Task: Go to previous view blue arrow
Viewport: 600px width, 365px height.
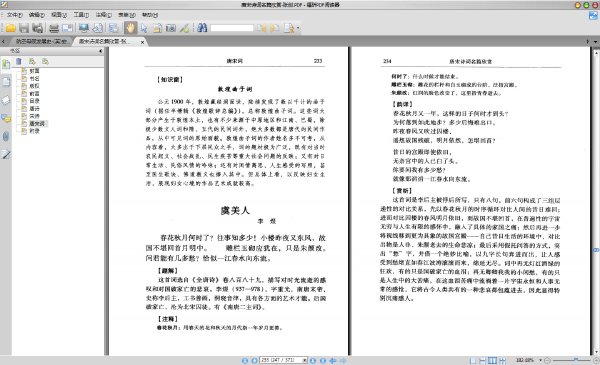Action: (x=333, y=360)
